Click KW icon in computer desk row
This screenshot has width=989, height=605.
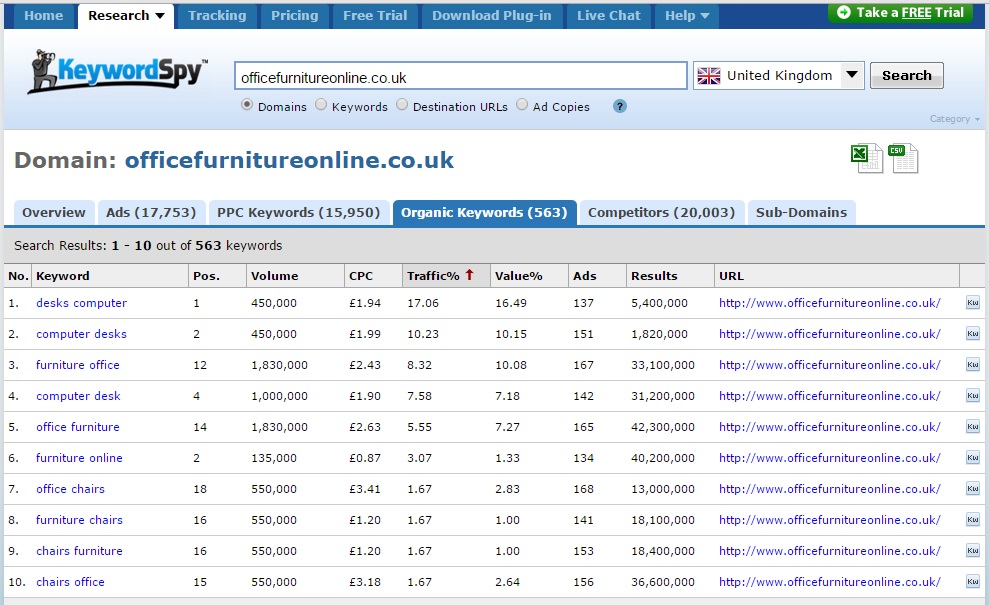(x=973, y=396)
